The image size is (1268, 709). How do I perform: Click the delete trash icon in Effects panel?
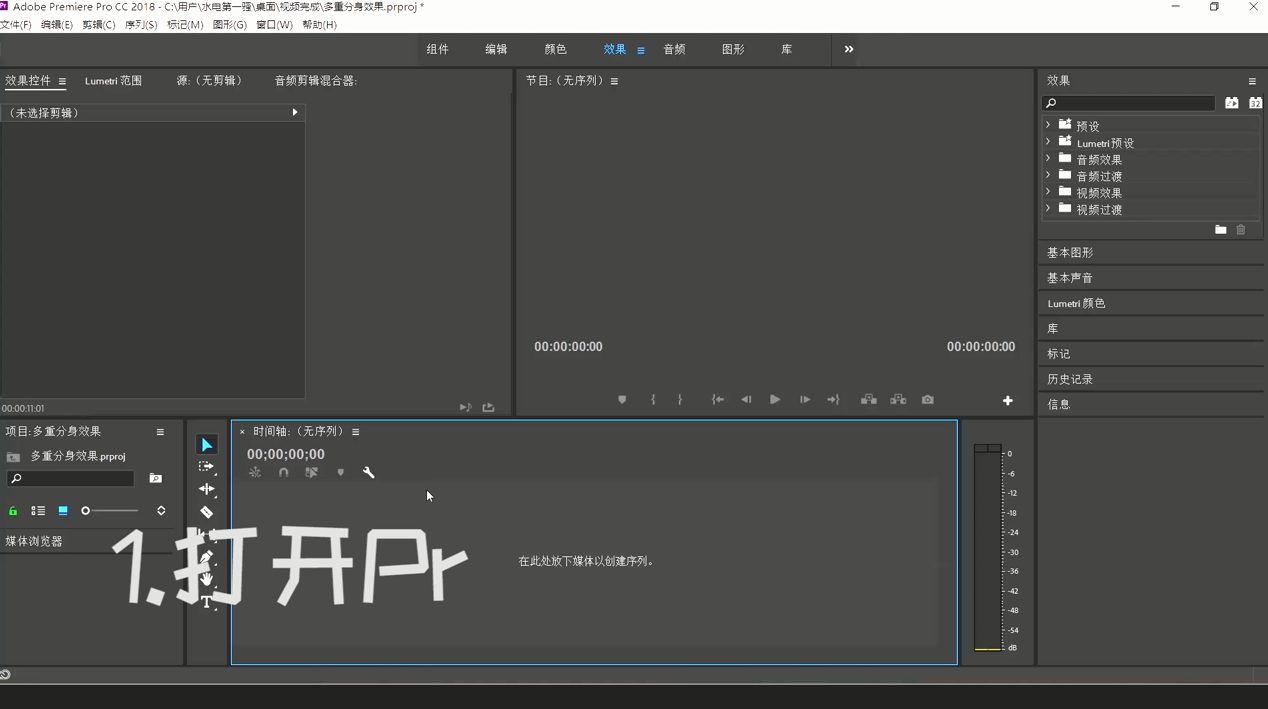point(1241,230)
